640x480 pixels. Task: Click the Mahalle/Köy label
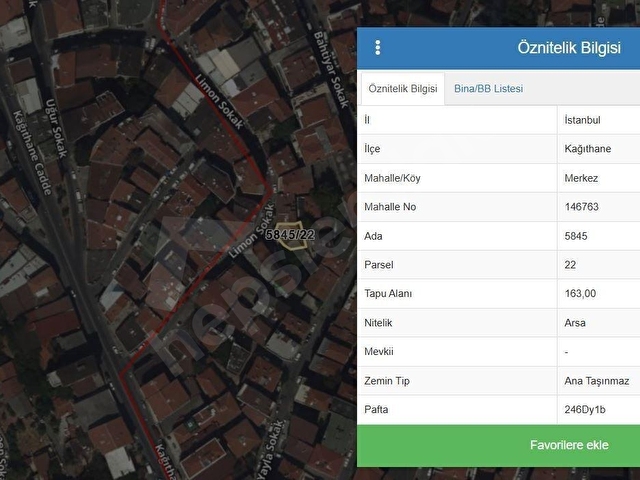tap(392, 178)
